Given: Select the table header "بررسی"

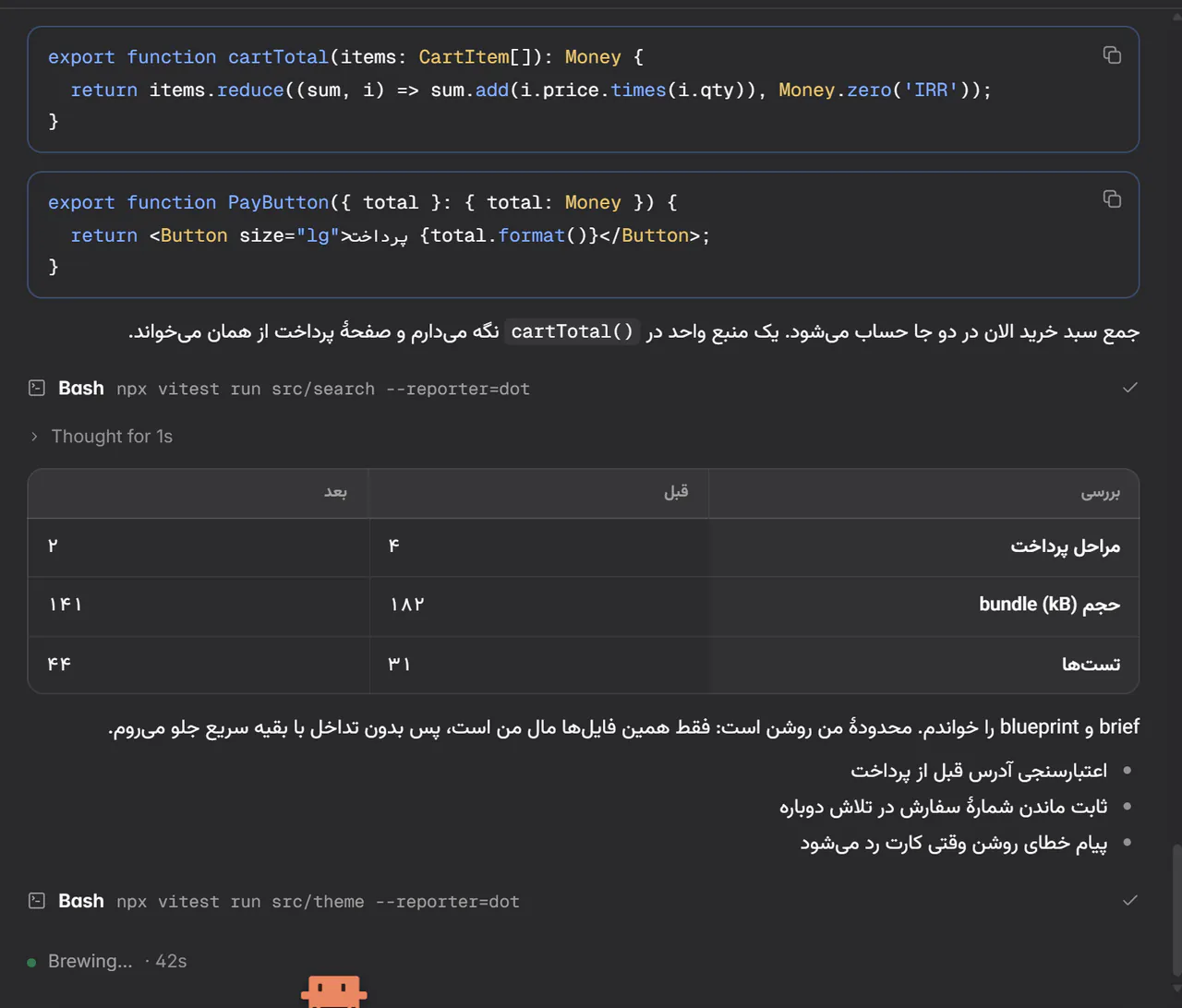Looking at the screenshot, I should pos(1101,493).
